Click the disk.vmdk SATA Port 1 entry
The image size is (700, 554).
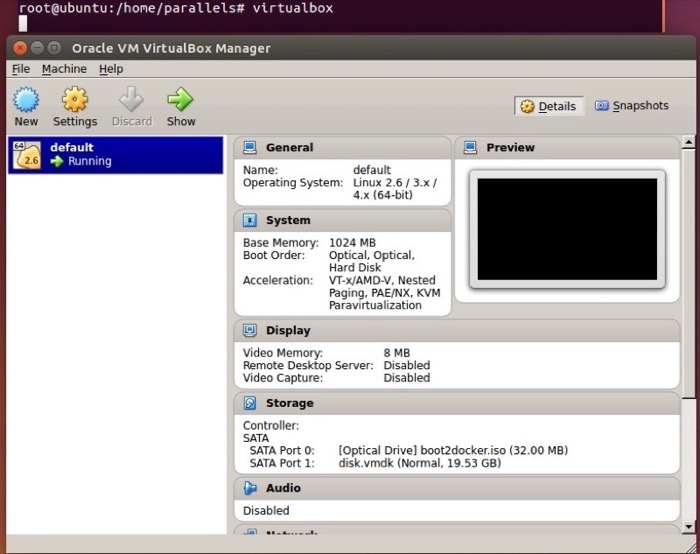pos(420,463)
